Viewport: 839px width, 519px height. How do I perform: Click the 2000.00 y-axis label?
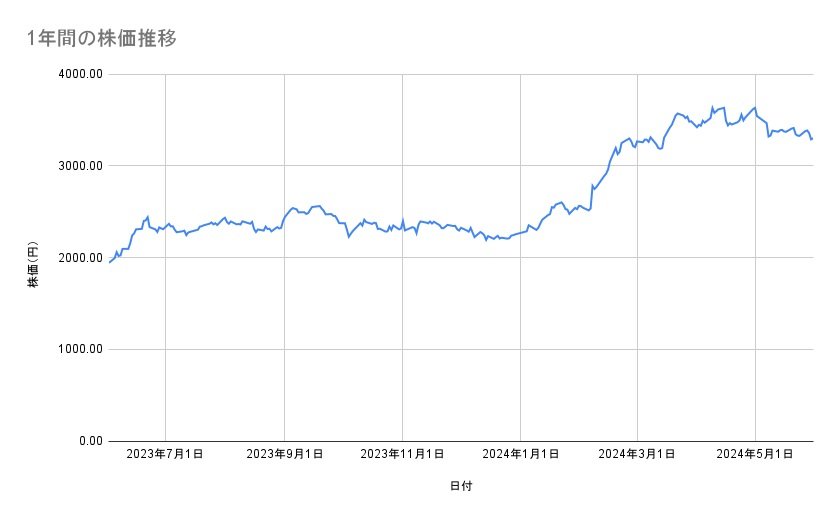78,258
